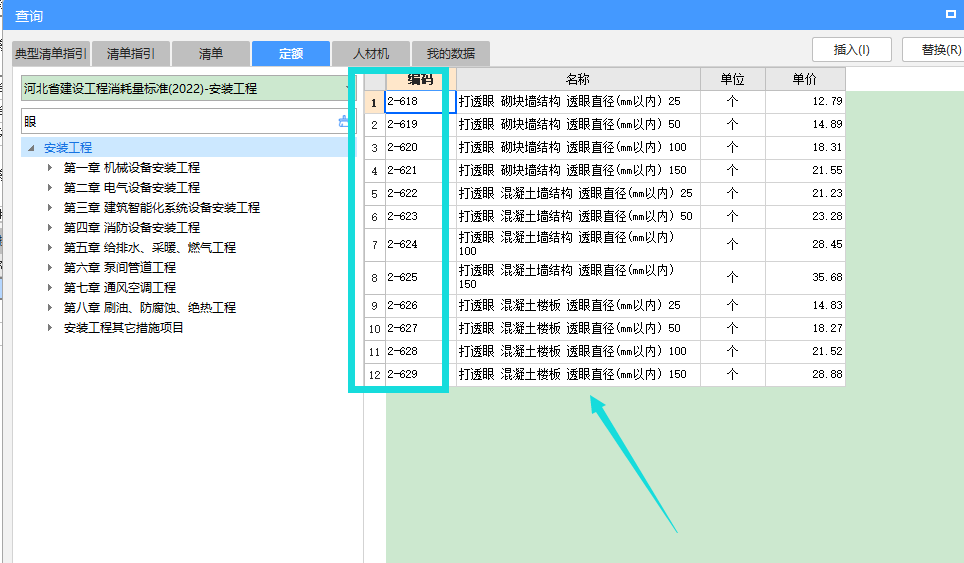Image resolution: width=964 pixels, height=563 pixels.
Task: Select 第七章 通风空调工程 label
Action: pos(120,287)
